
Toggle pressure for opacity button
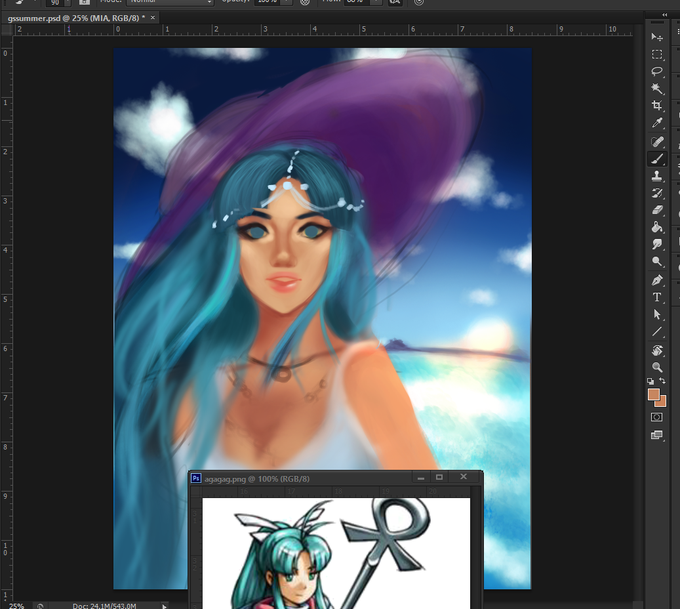(x=305, y=2)
